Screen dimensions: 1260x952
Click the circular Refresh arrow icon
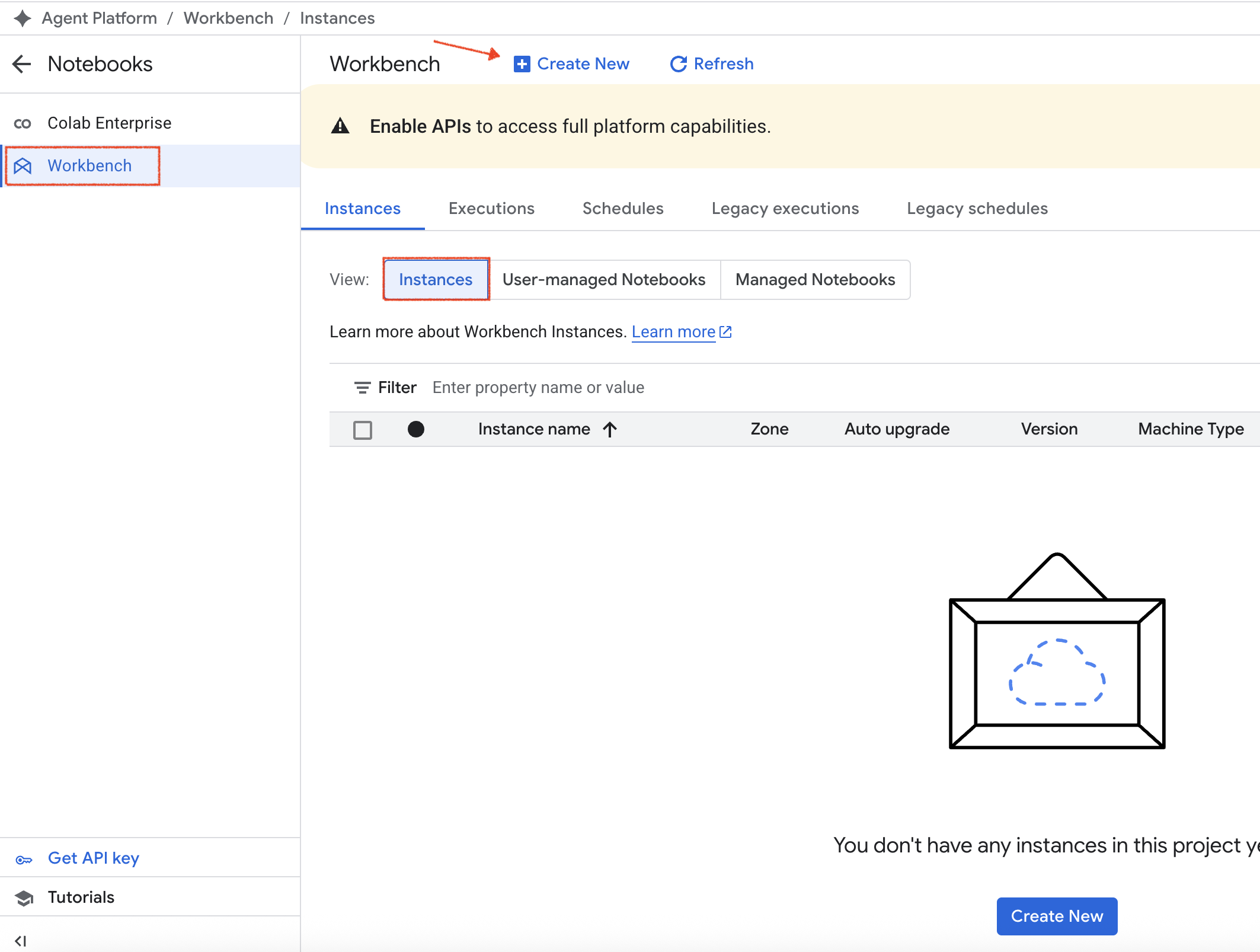679,64
